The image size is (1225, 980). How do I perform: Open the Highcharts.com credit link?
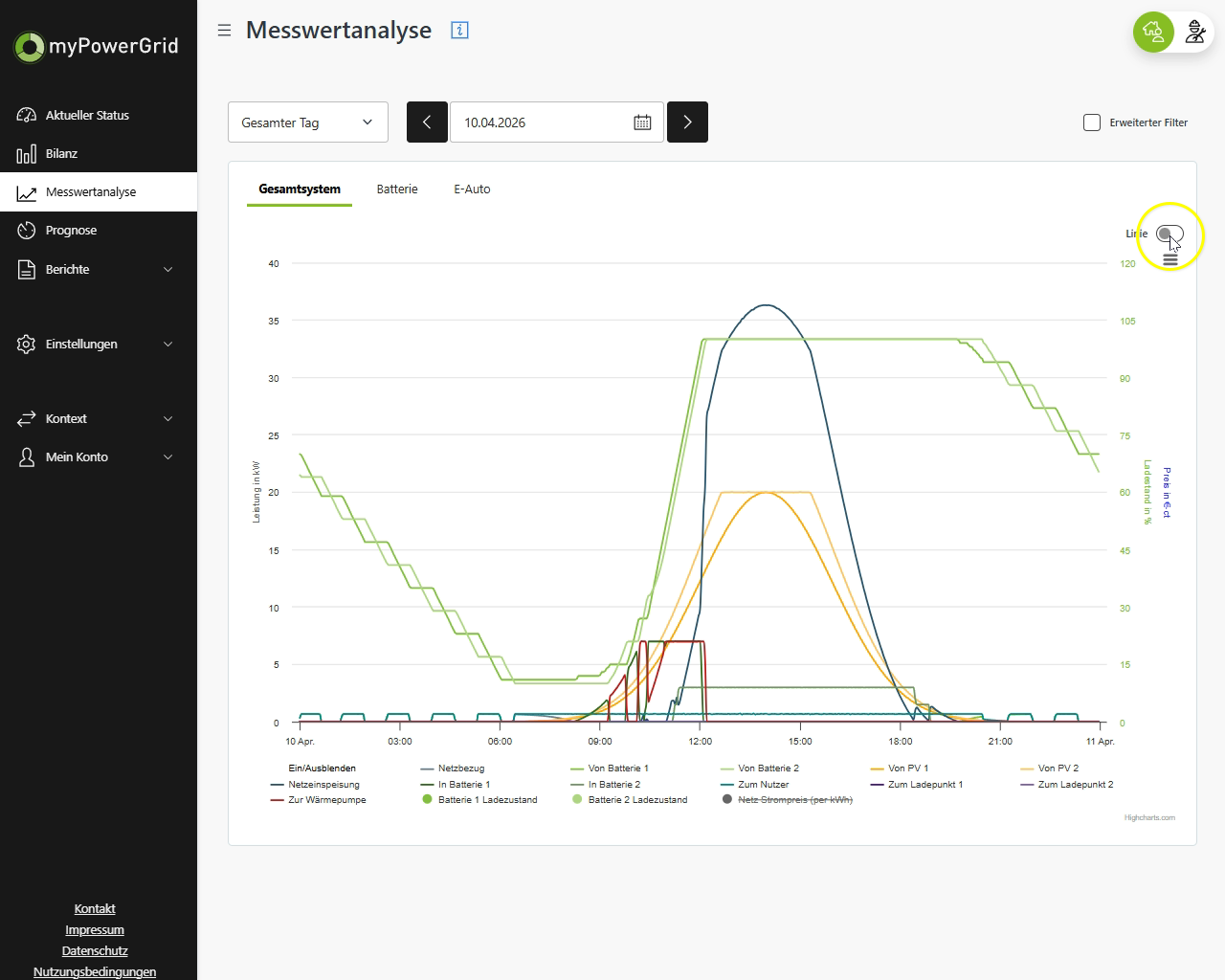pyautogui.click(x=1149, y=818)
